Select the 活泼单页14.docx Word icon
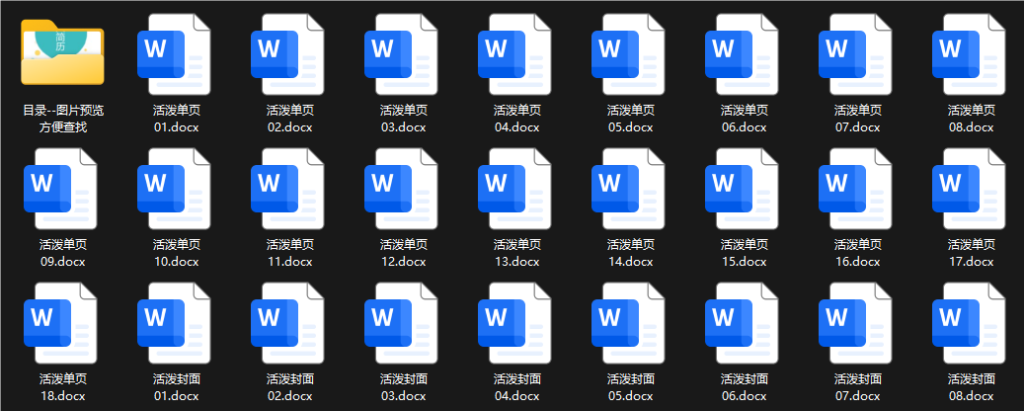 (x=628, y=189)
